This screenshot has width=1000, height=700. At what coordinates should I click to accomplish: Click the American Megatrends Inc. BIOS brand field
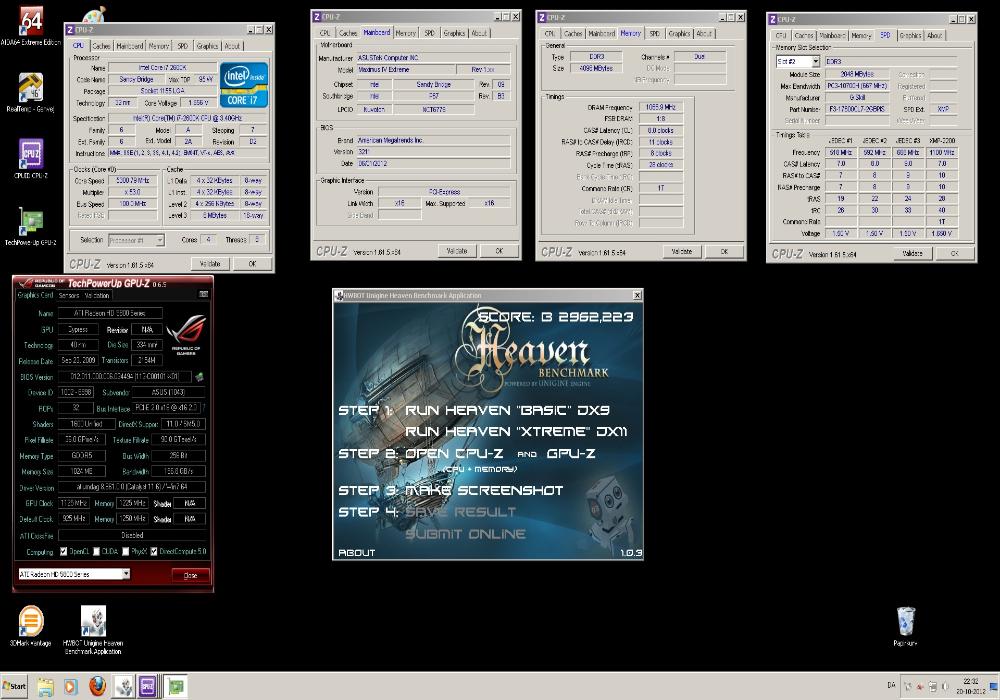[x=432, y=140]
